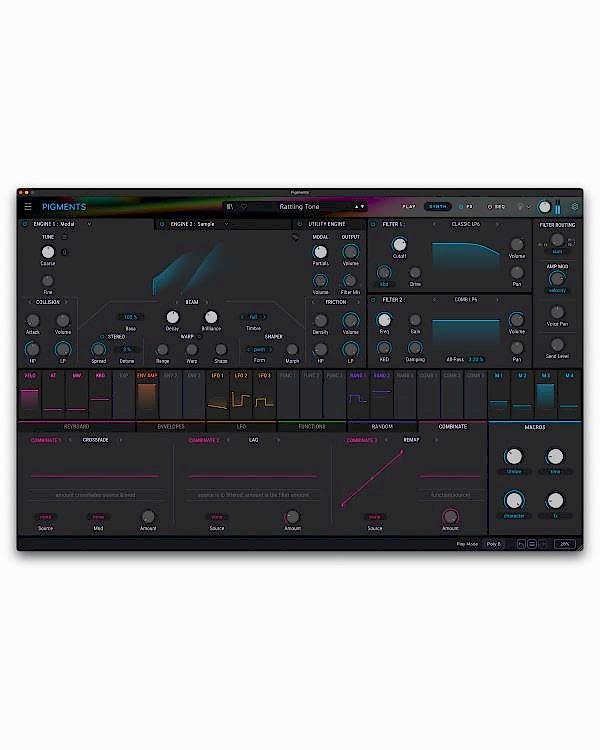The image size is (600, 750).
Task: Open the Timbre selector showing full
Action: coord(254,317)
